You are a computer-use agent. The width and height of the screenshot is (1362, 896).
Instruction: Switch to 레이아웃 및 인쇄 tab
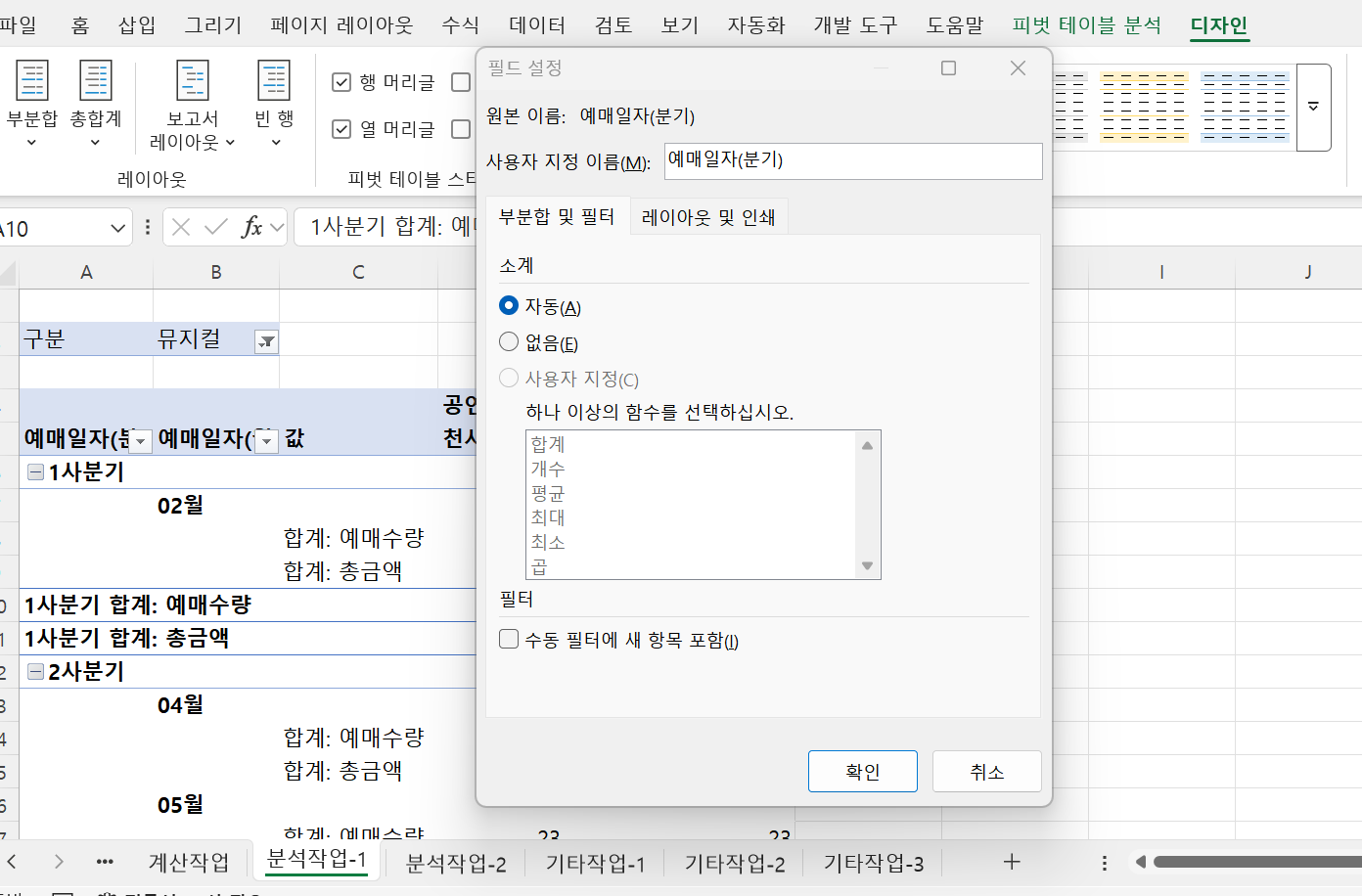click(708, 217)
